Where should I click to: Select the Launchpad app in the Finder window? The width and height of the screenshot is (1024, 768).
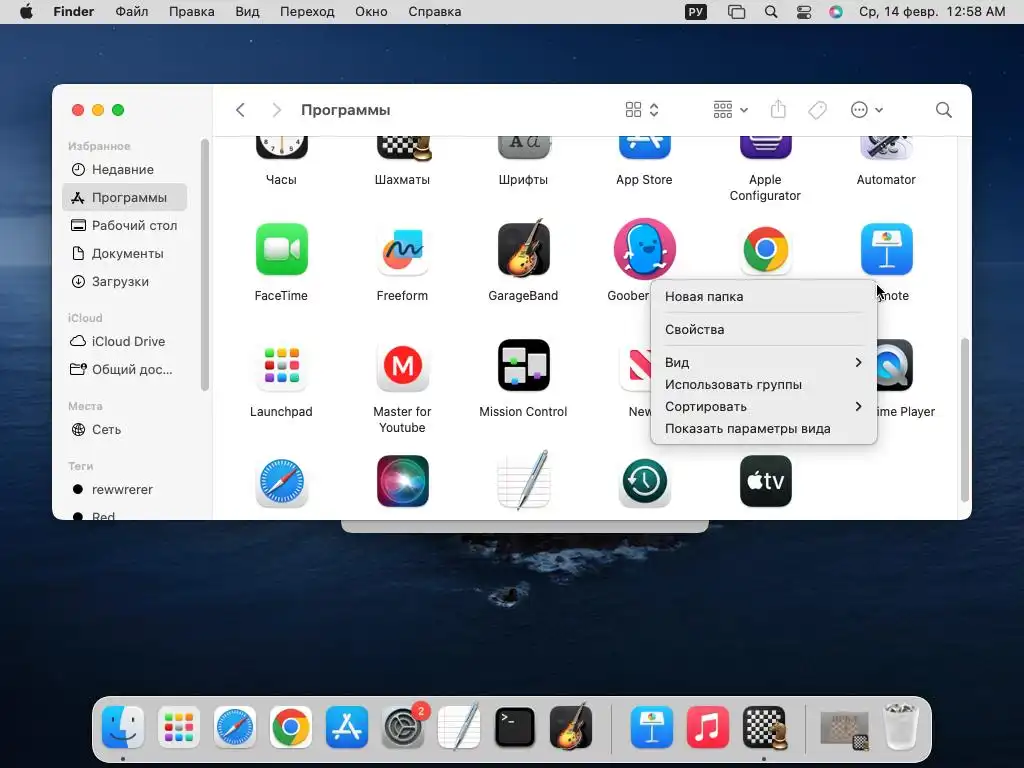coord(281,365)
